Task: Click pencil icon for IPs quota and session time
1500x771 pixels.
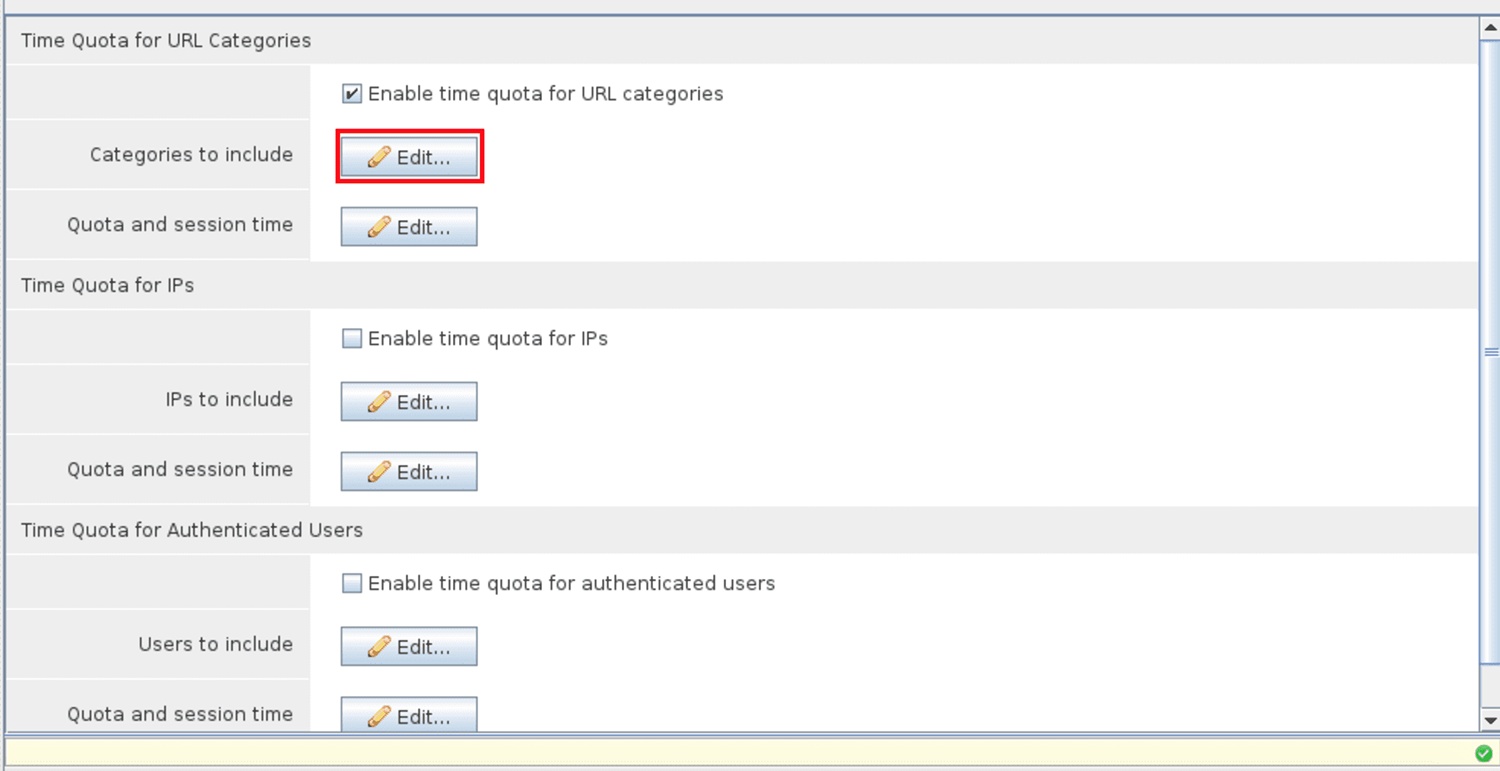Action: pos(378,472)
